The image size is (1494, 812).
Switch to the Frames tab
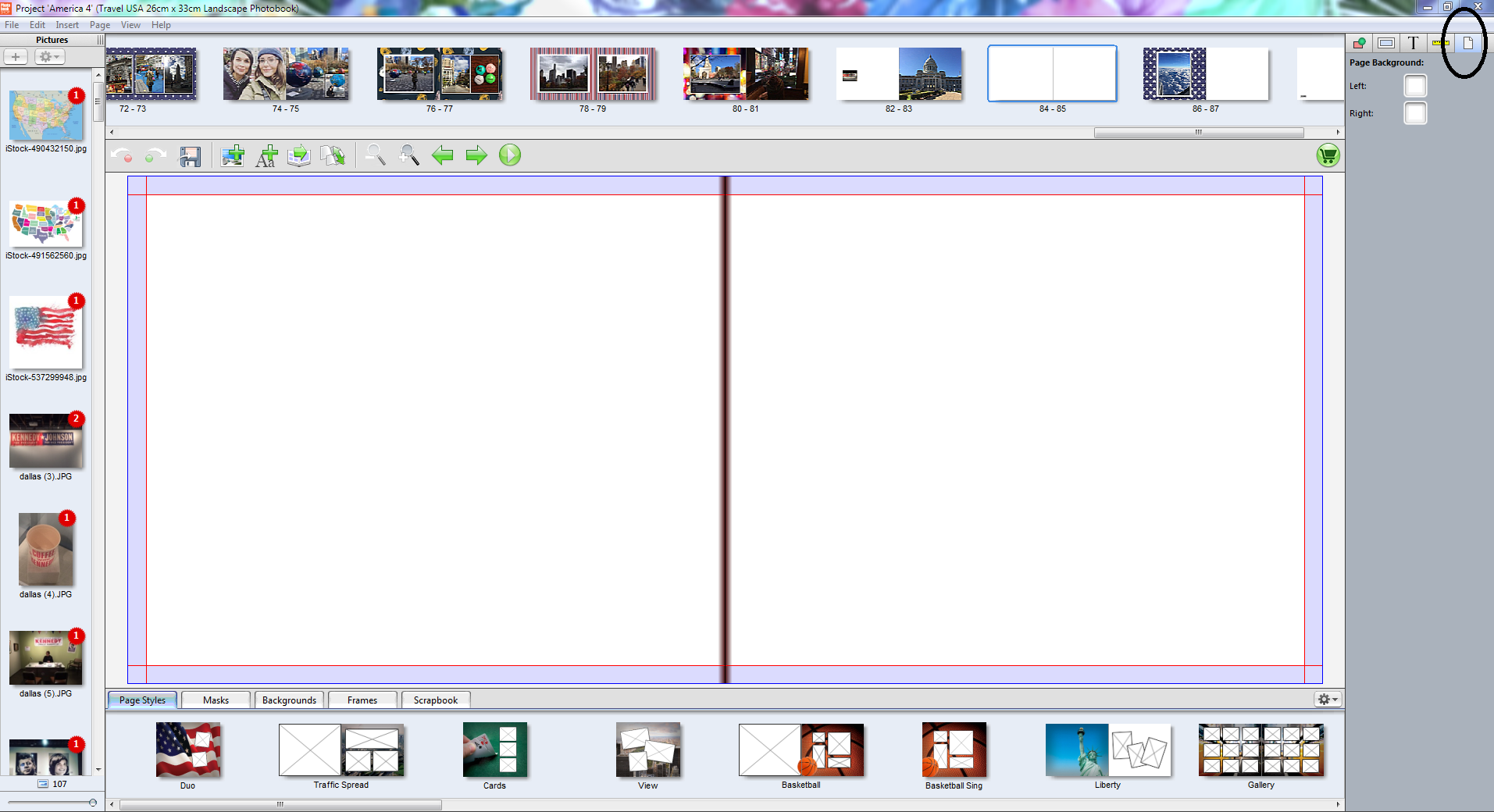pos(362,700)
